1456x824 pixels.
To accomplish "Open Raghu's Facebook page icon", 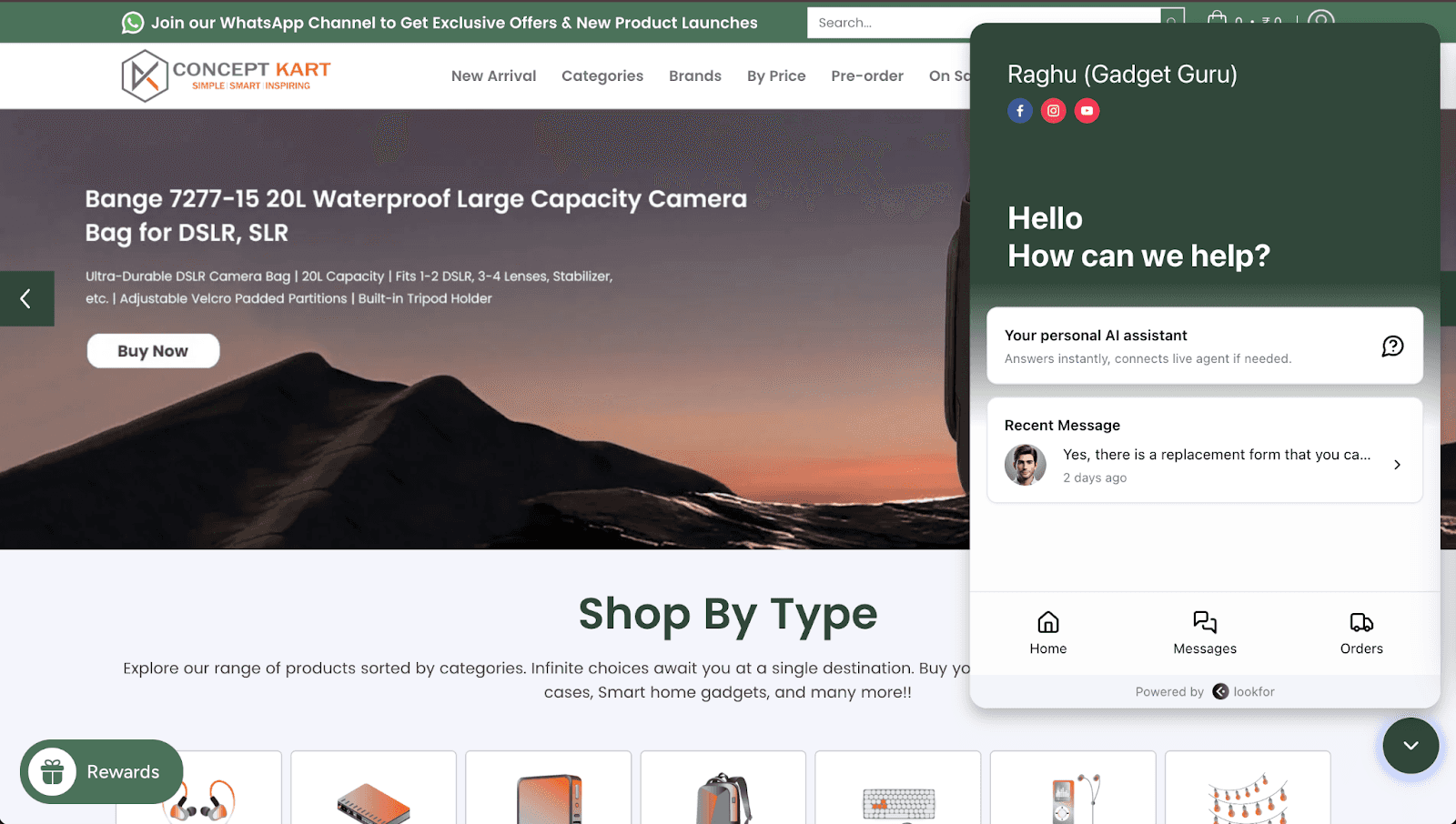I will pos(1020,111).
